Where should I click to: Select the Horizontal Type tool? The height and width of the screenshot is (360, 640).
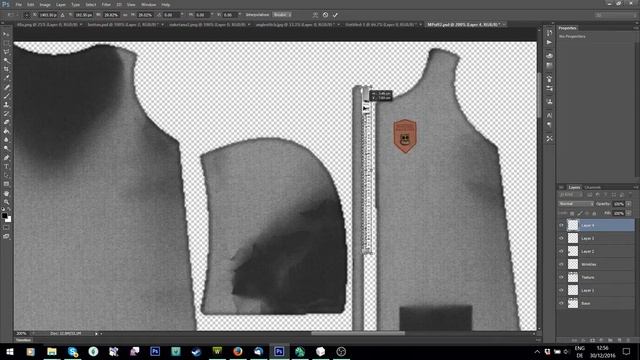coord(6,166)
